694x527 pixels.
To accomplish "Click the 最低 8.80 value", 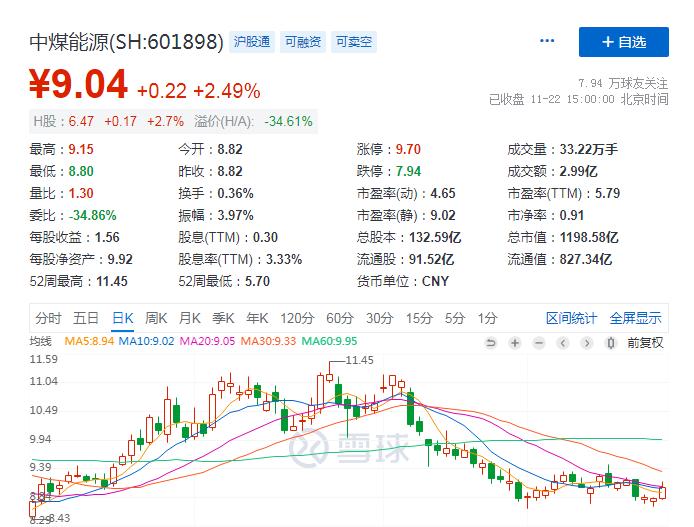I will click(81, 171).
